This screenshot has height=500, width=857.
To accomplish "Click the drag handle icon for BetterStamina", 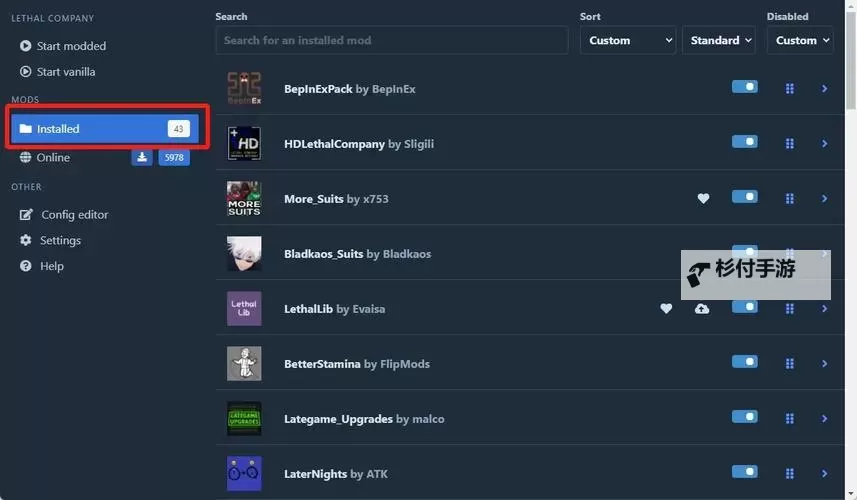I will click(x=789, y=364).
